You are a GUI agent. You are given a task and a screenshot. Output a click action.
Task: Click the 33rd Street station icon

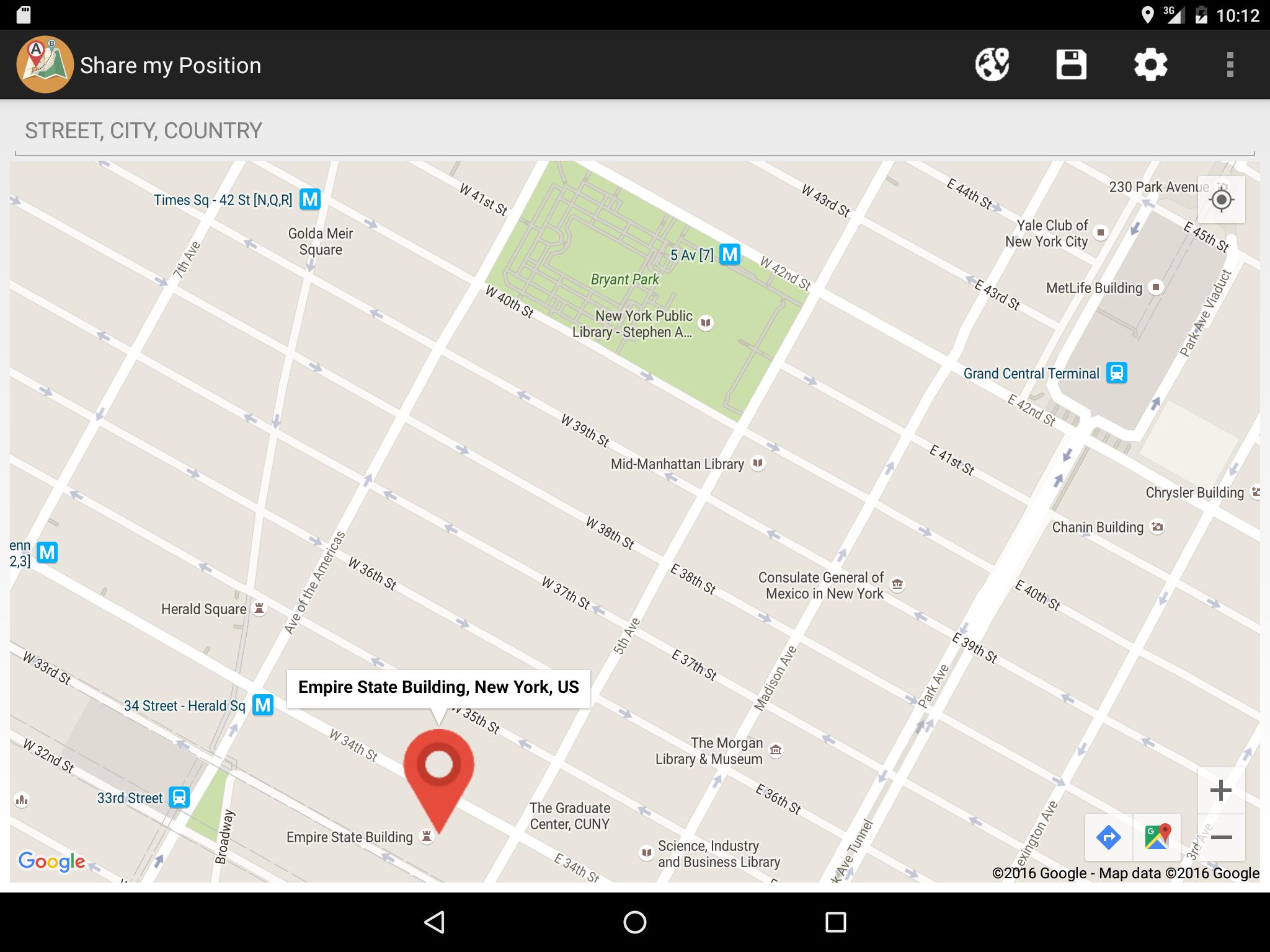coord(178,798)
